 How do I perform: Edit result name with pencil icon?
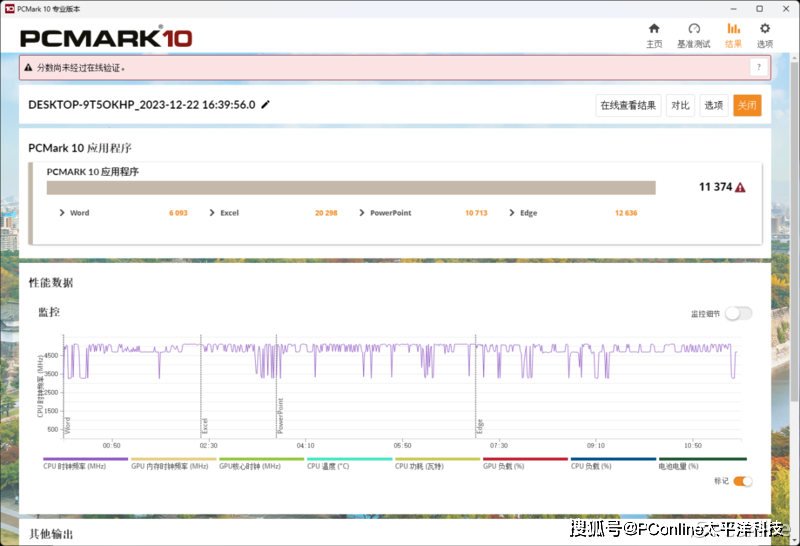click(265, 105)
